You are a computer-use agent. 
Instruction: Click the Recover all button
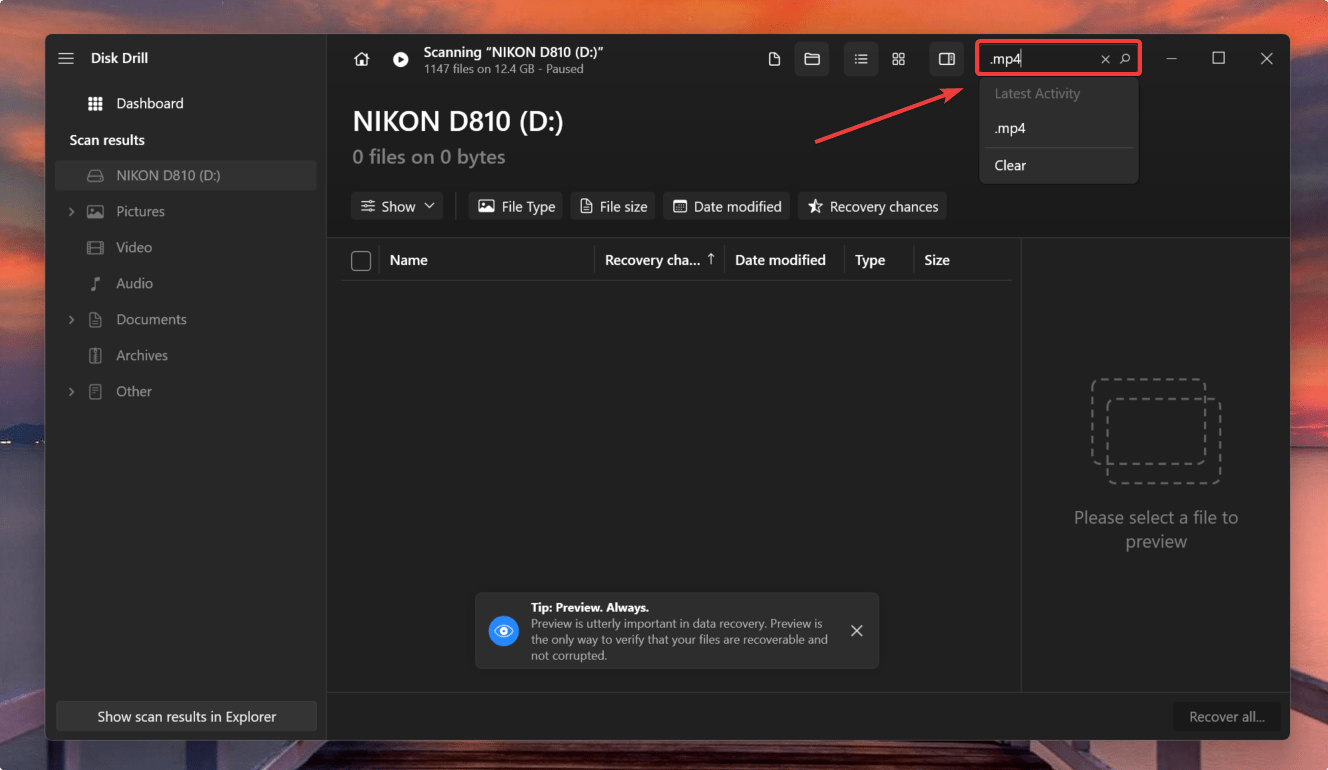tap(1227, 716)
